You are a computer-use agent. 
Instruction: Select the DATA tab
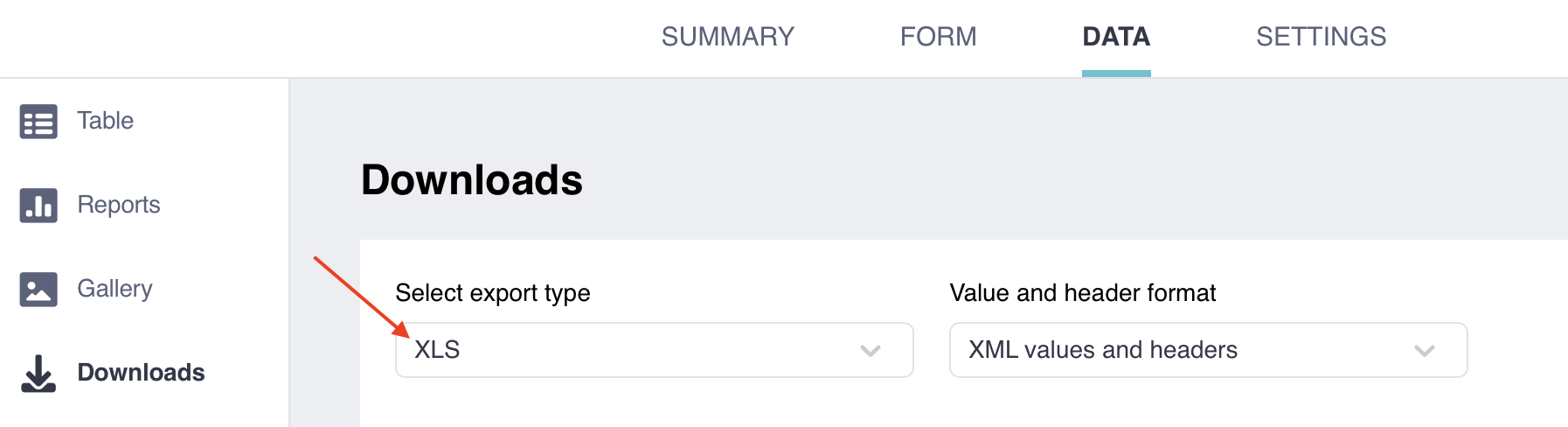1115,37
